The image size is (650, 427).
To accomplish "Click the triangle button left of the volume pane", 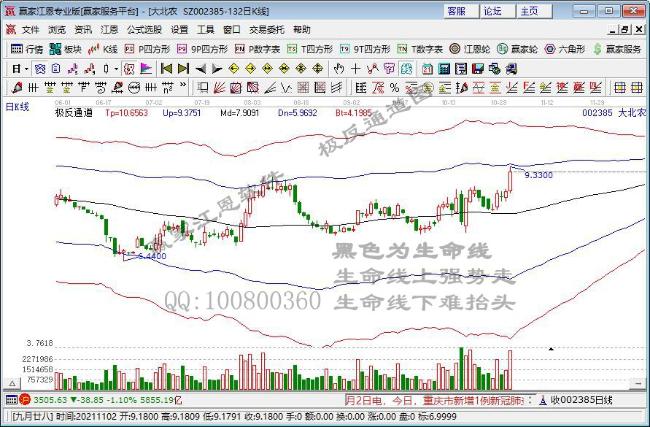I will click(x=12, y=384).
